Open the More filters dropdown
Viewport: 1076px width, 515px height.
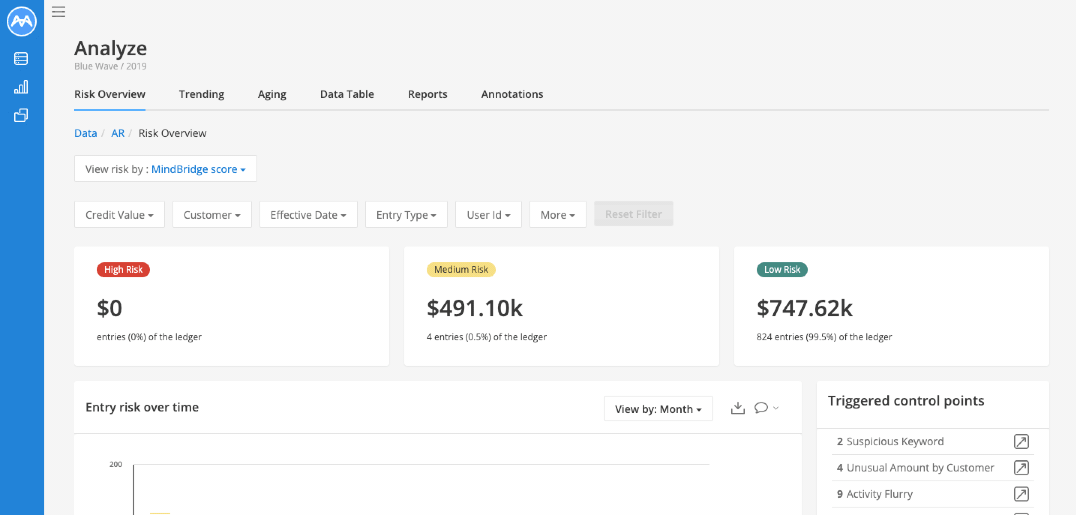[558, 214]
